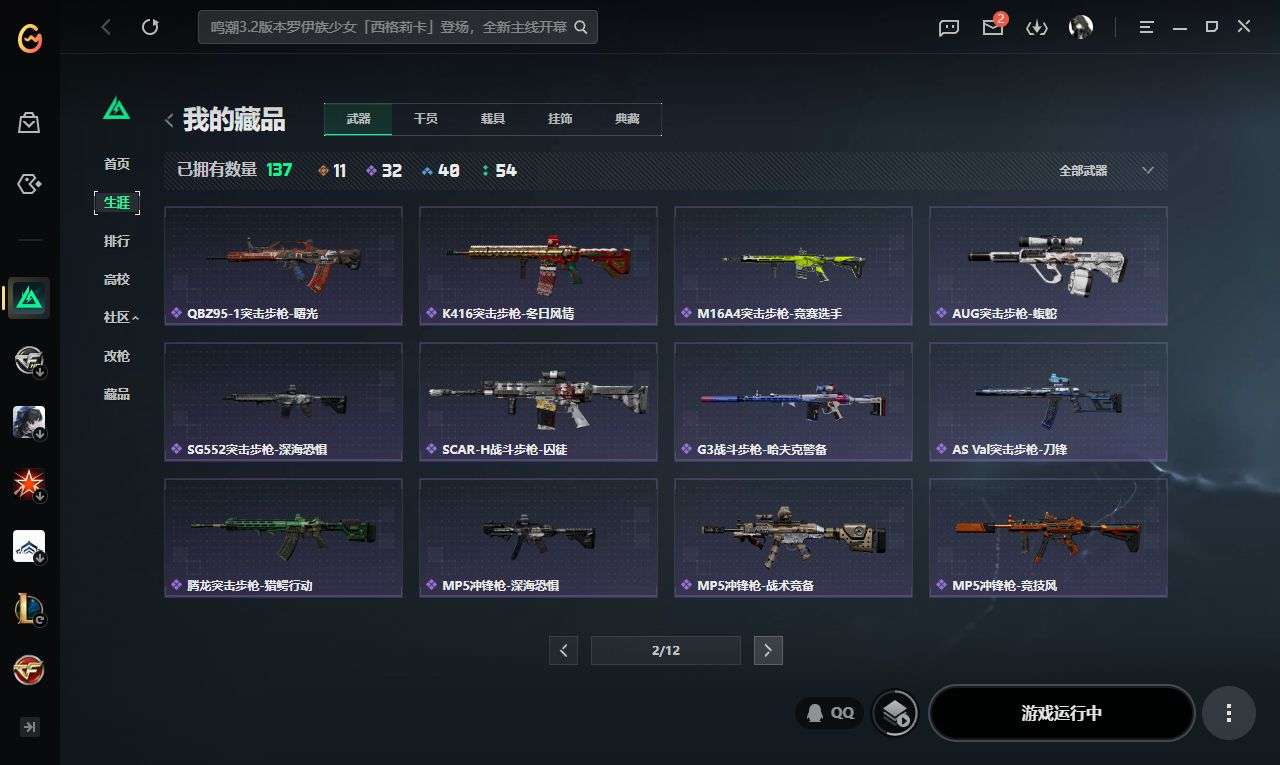The width and height of the screenshot is (1280, 765).
Task: Open the mail inbox icon
Action: coord(993,27)
